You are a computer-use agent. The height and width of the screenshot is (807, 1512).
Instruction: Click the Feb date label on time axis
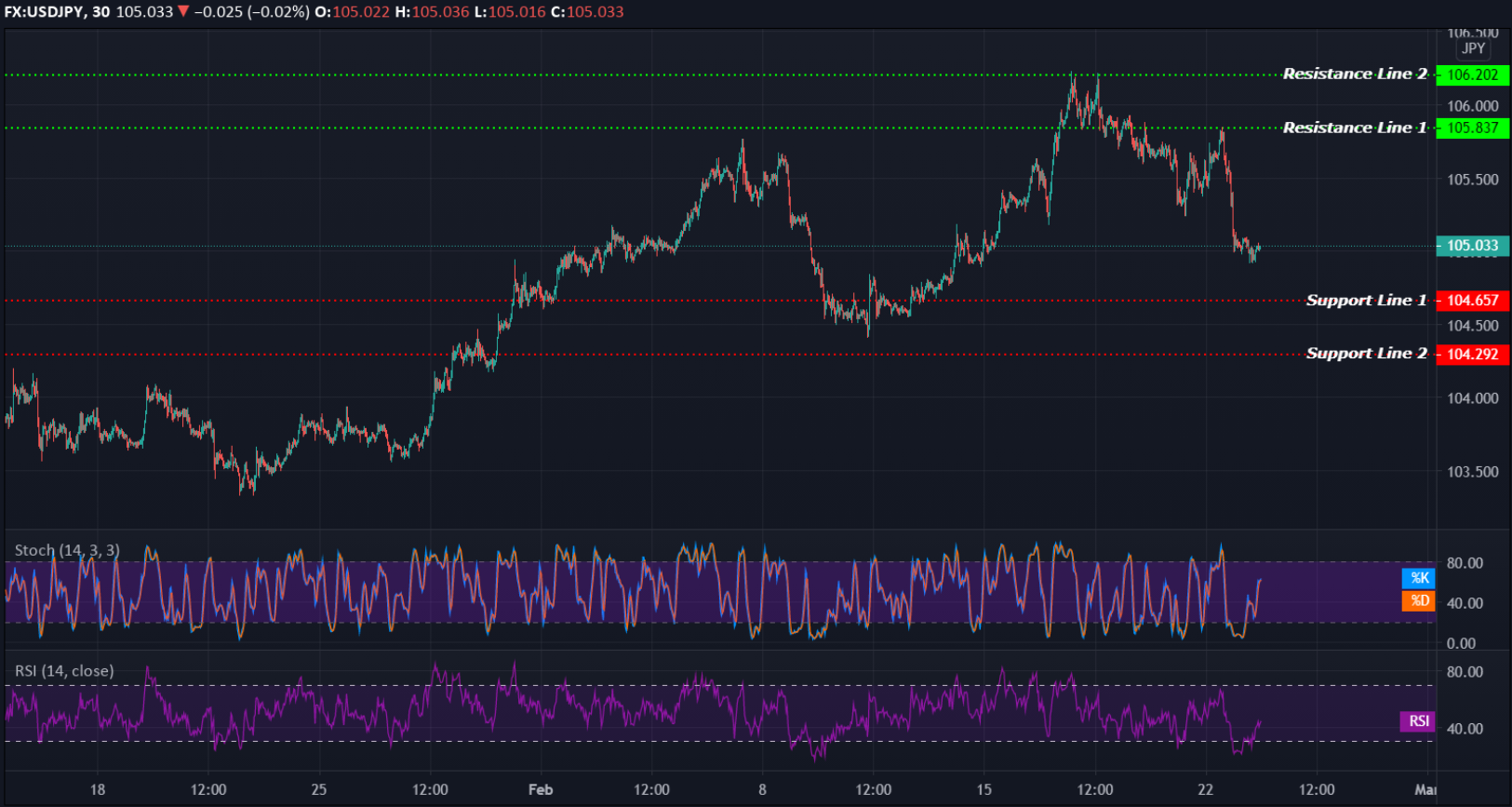pos(541,789)
